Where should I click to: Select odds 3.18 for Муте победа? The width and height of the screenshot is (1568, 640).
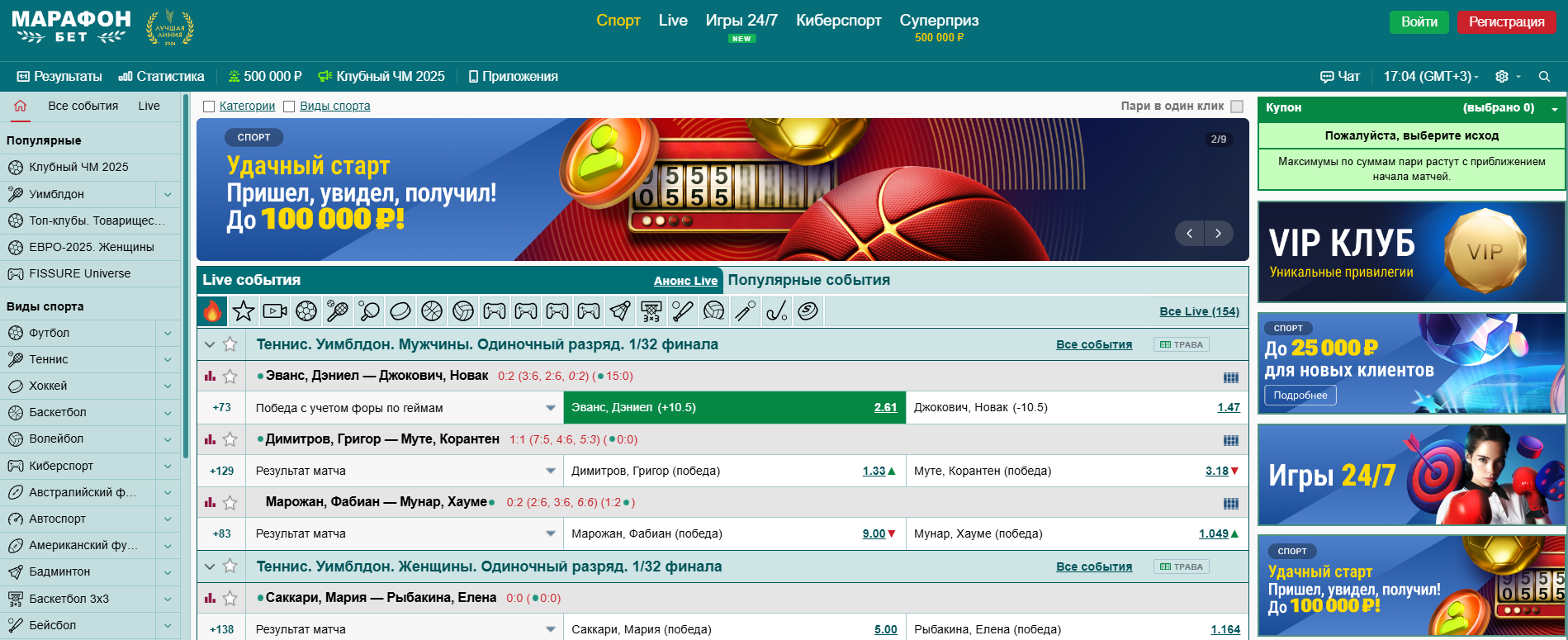coord(1217,471)
